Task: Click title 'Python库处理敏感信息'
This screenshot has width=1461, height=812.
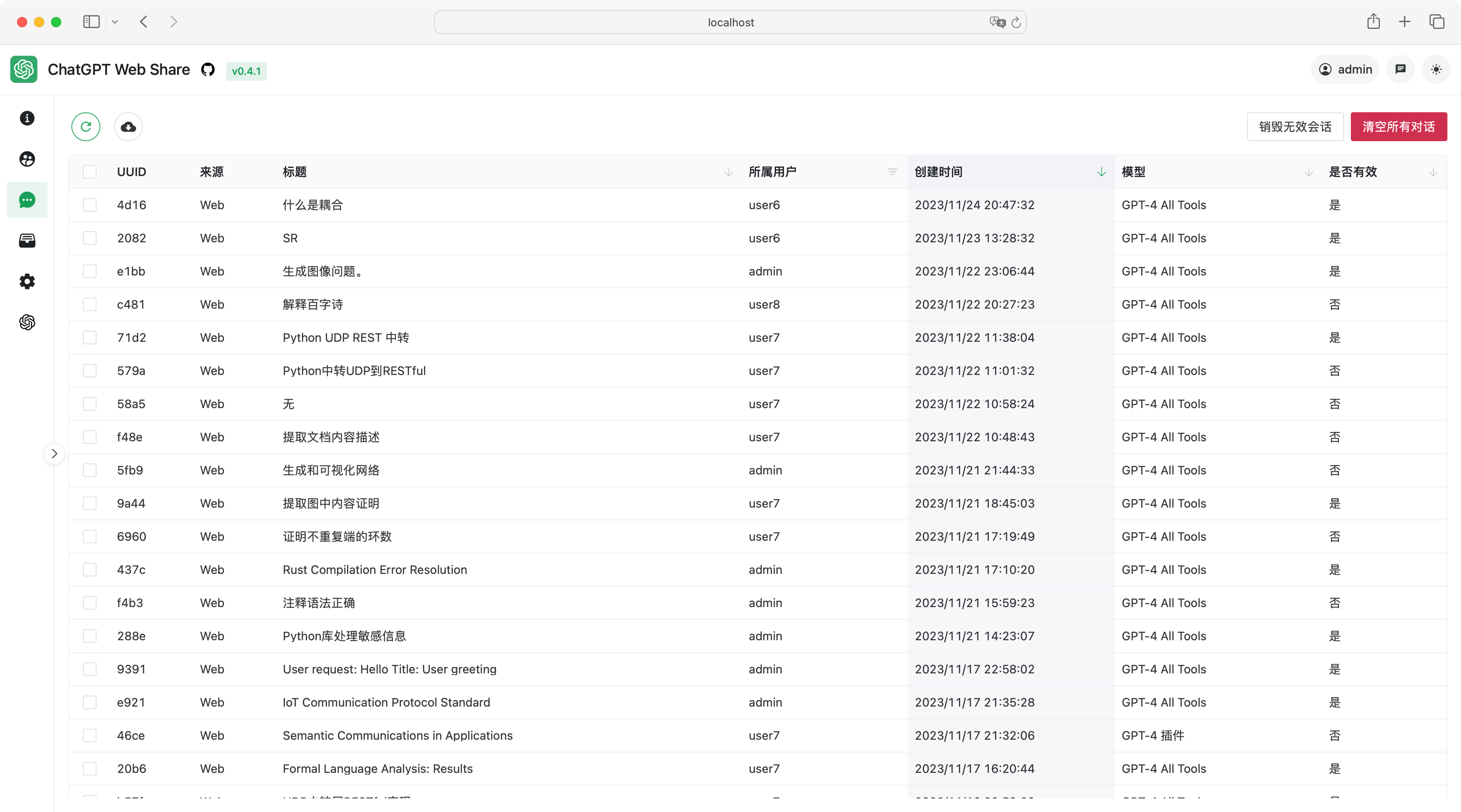Action: point(344,636)
